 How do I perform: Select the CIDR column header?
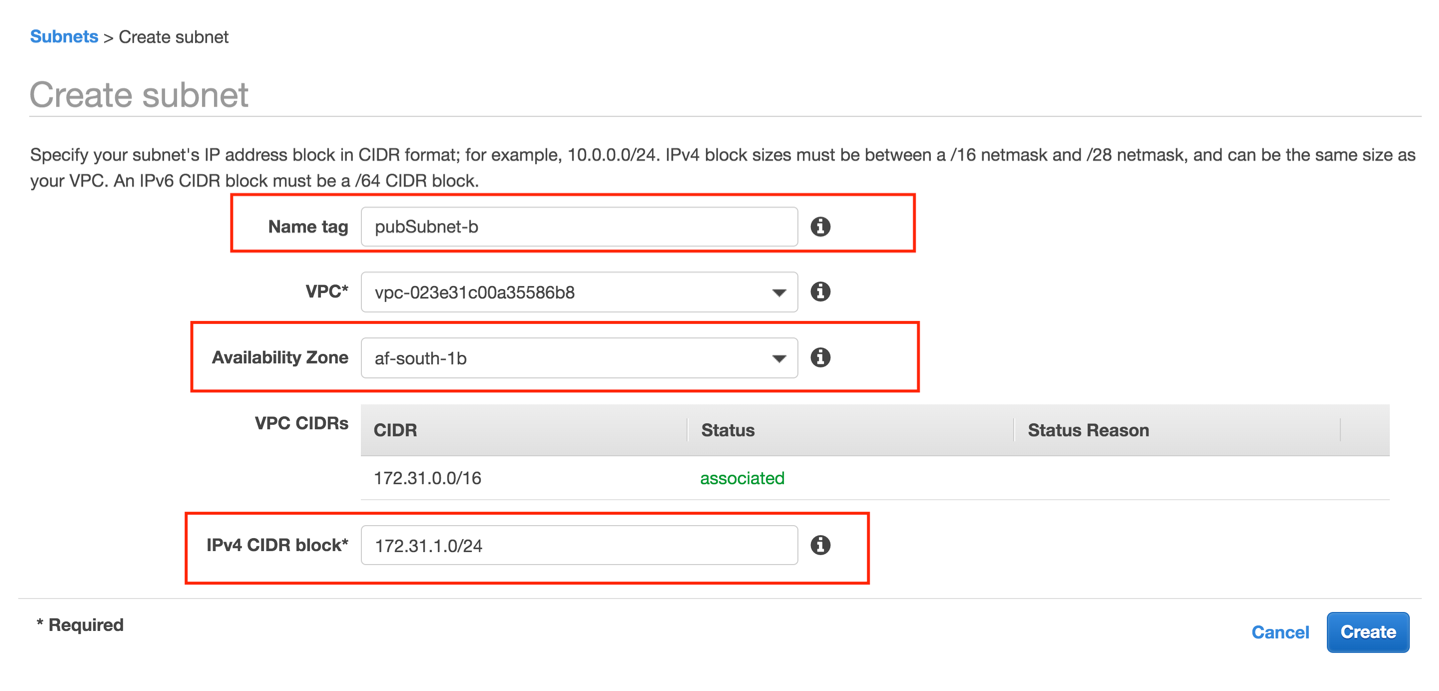pyautogui.click(x=396, y=430)
